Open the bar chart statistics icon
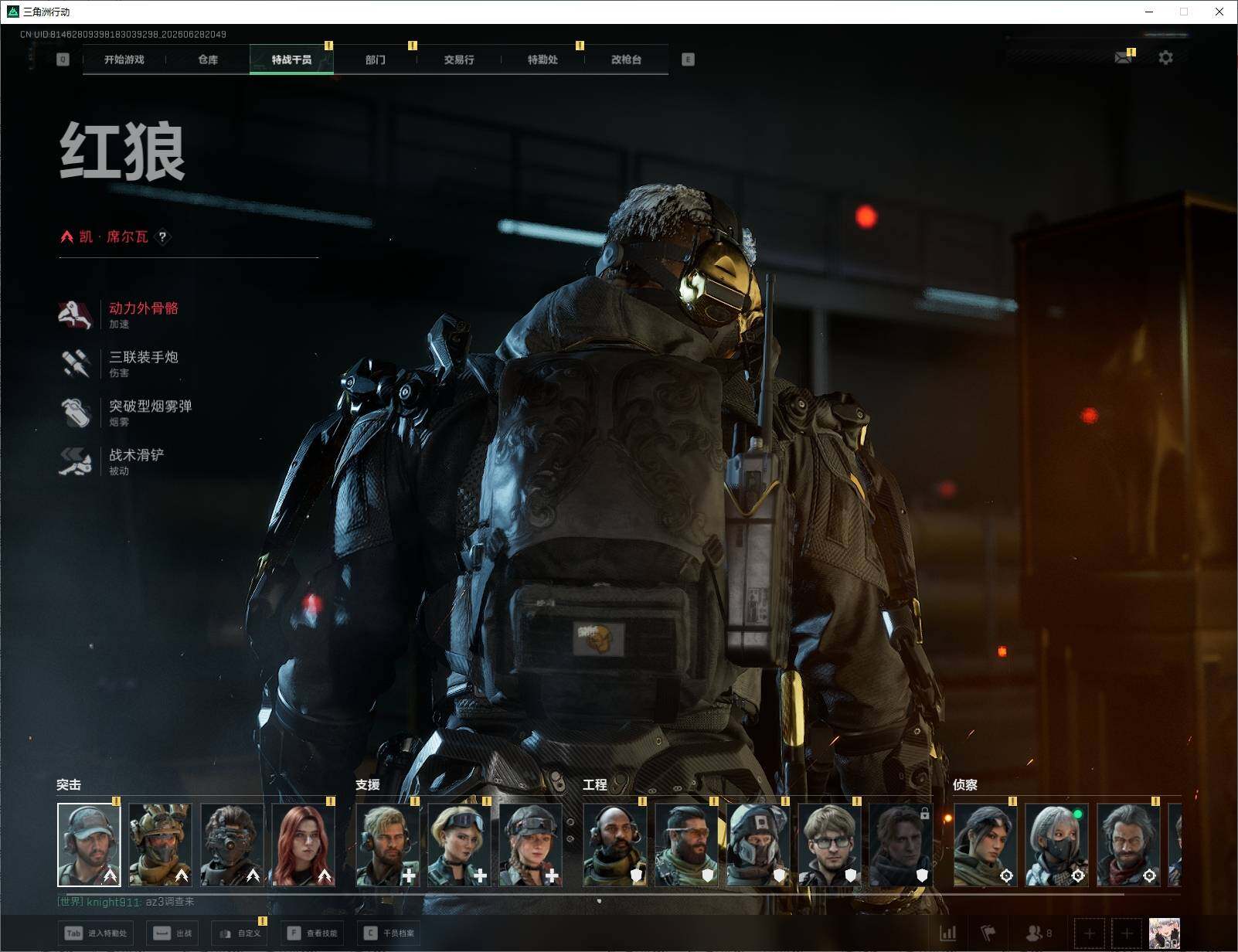Viewport: 1238px width, 952px height. click(947, 933)
